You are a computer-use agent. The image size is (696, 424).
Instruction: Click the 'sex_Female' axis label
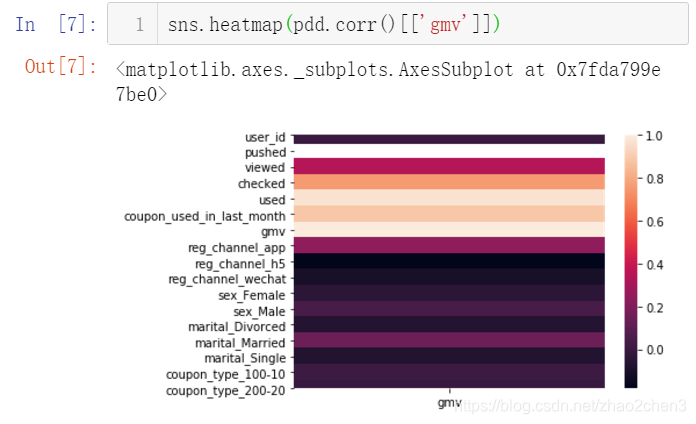point(252,295)
